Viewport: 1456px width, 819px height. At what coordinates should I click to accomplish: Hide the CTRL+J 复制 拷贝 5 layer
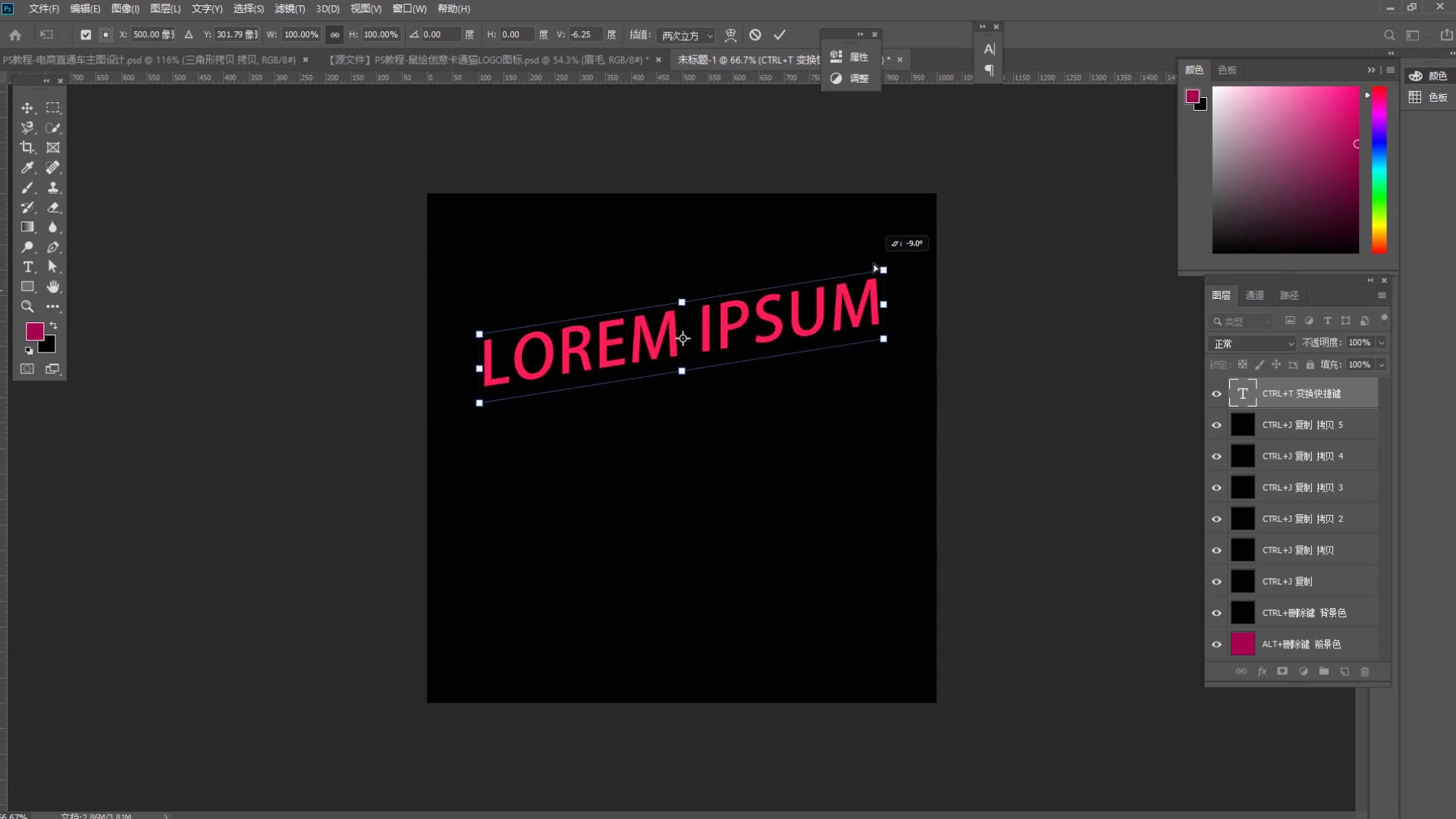1216,425
